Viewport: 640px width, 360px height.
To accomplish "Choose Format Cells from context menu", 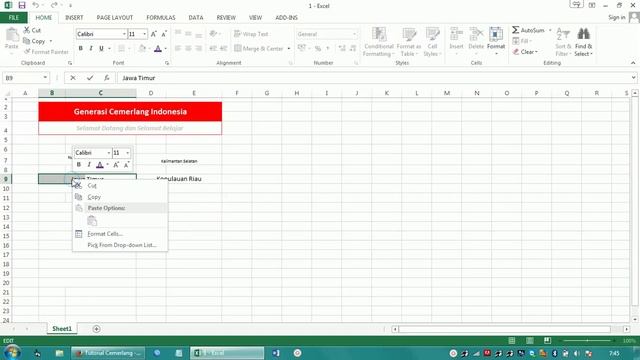I will click(120, 234).
